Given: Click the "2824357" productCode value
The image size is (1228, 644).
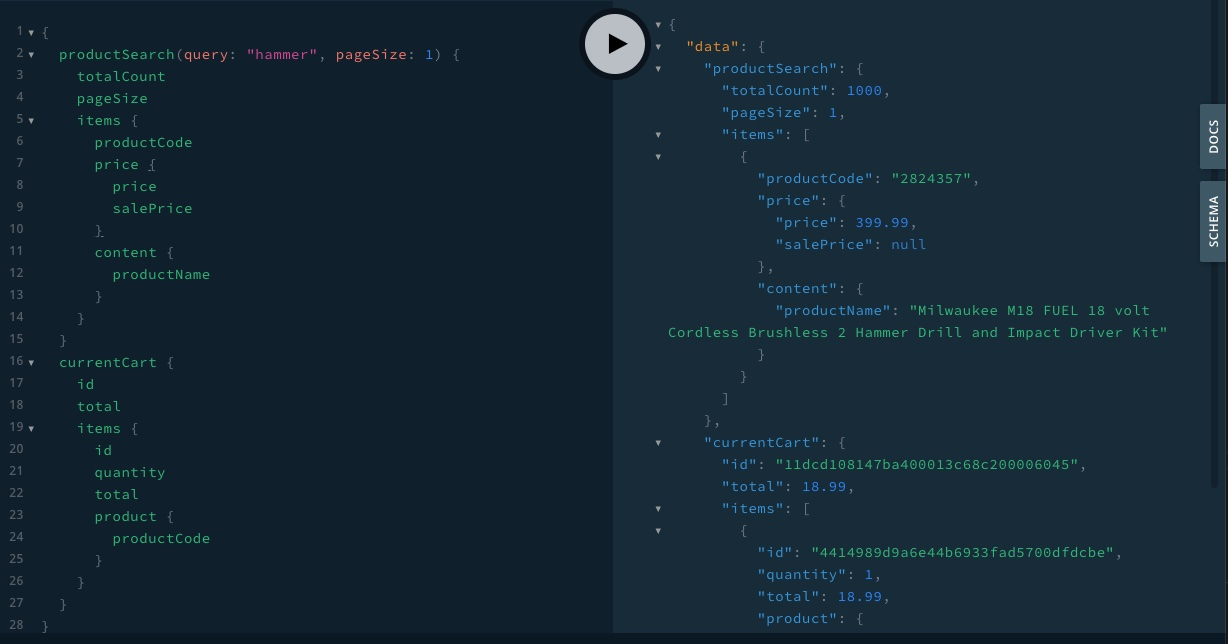Looking at the screenshot, I should click(931, 178).
